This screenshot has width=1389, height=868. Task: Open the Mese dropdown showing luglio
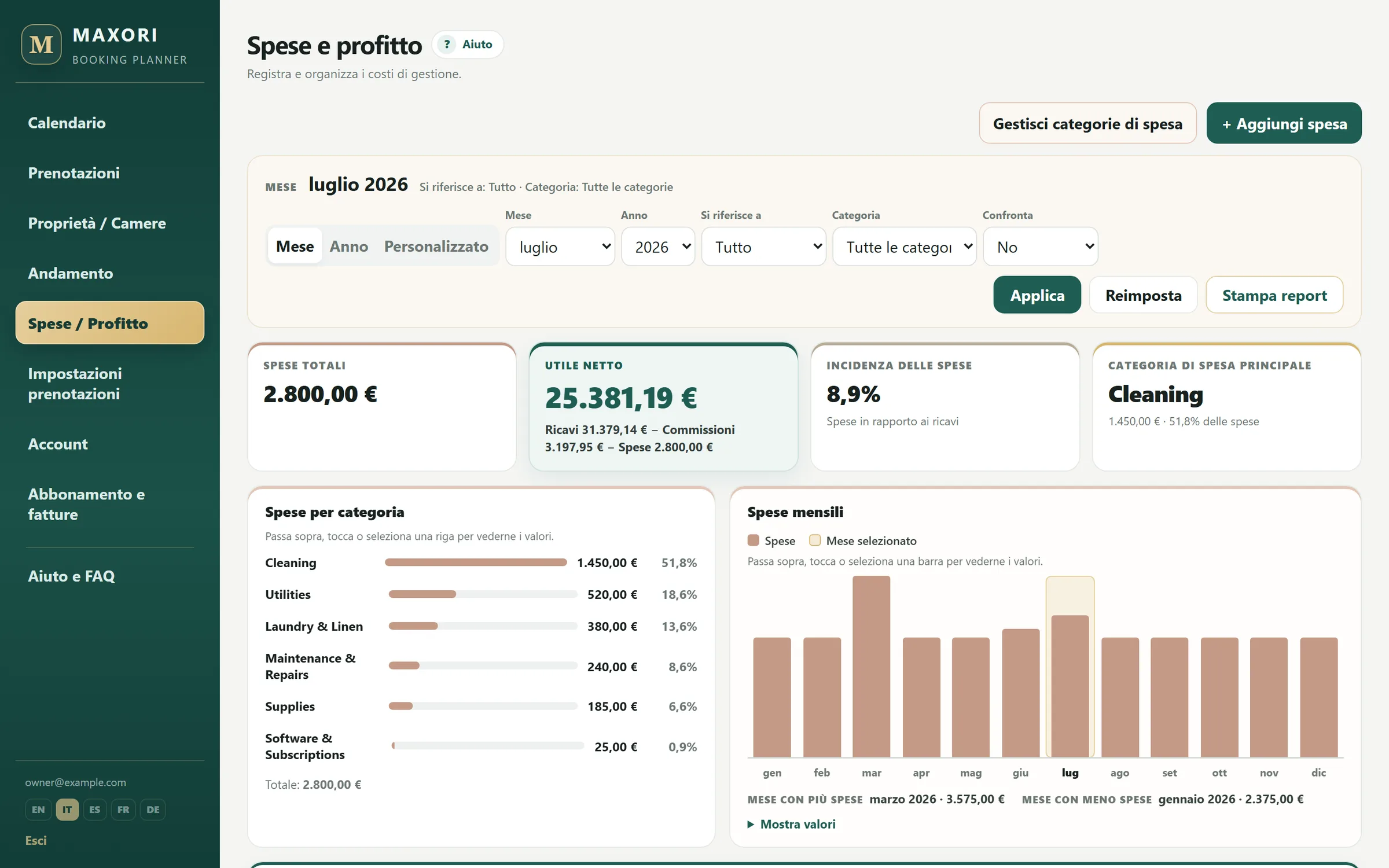(x=560, y=247)
